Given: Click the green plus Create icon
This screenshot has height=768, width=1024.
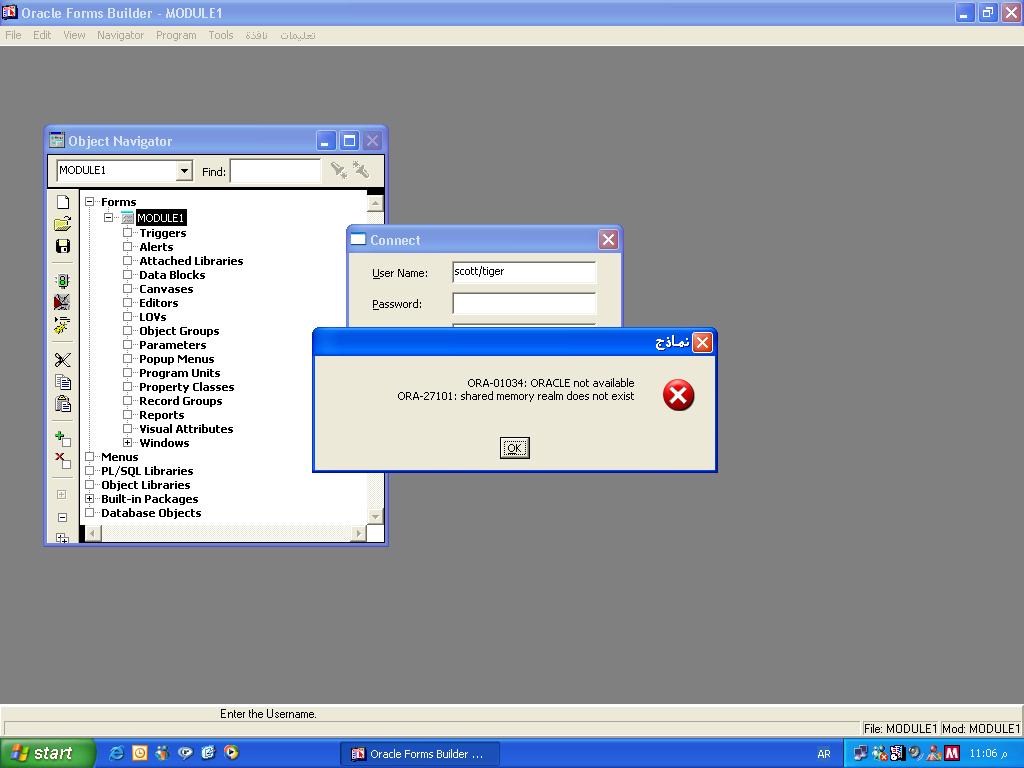Looking at the screenshot, I should (62, 439).
